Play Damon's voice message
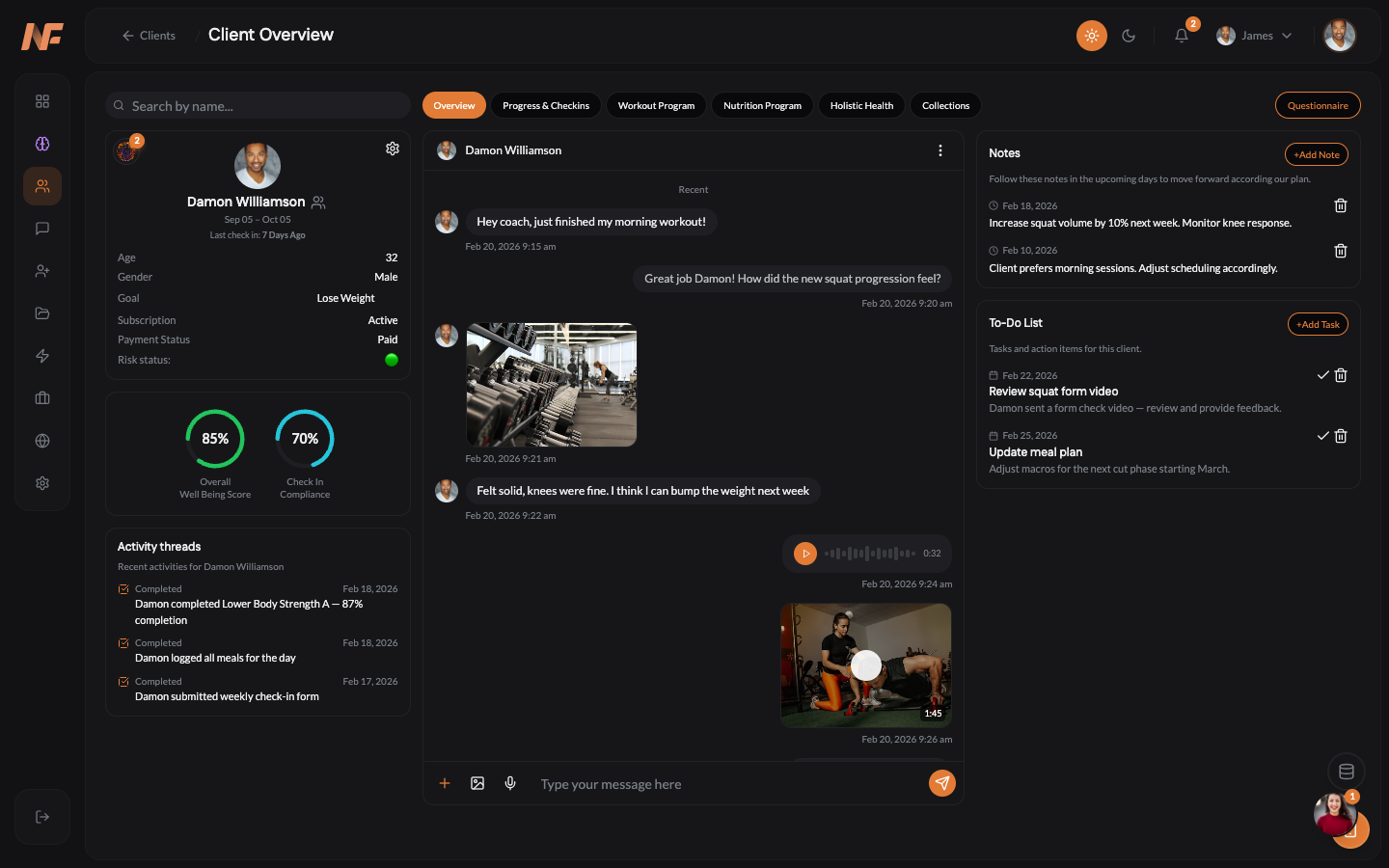1389x868 pixels. 805,553
